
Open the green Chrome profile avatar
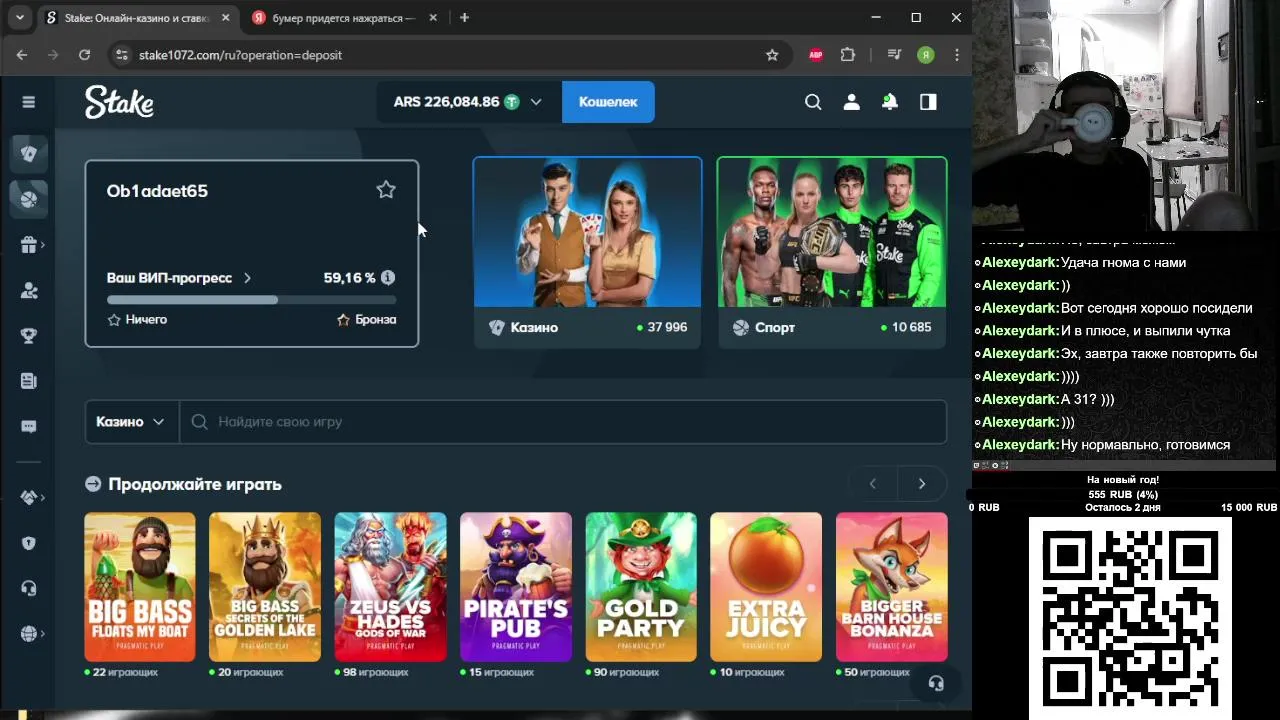tap(926, 55)
